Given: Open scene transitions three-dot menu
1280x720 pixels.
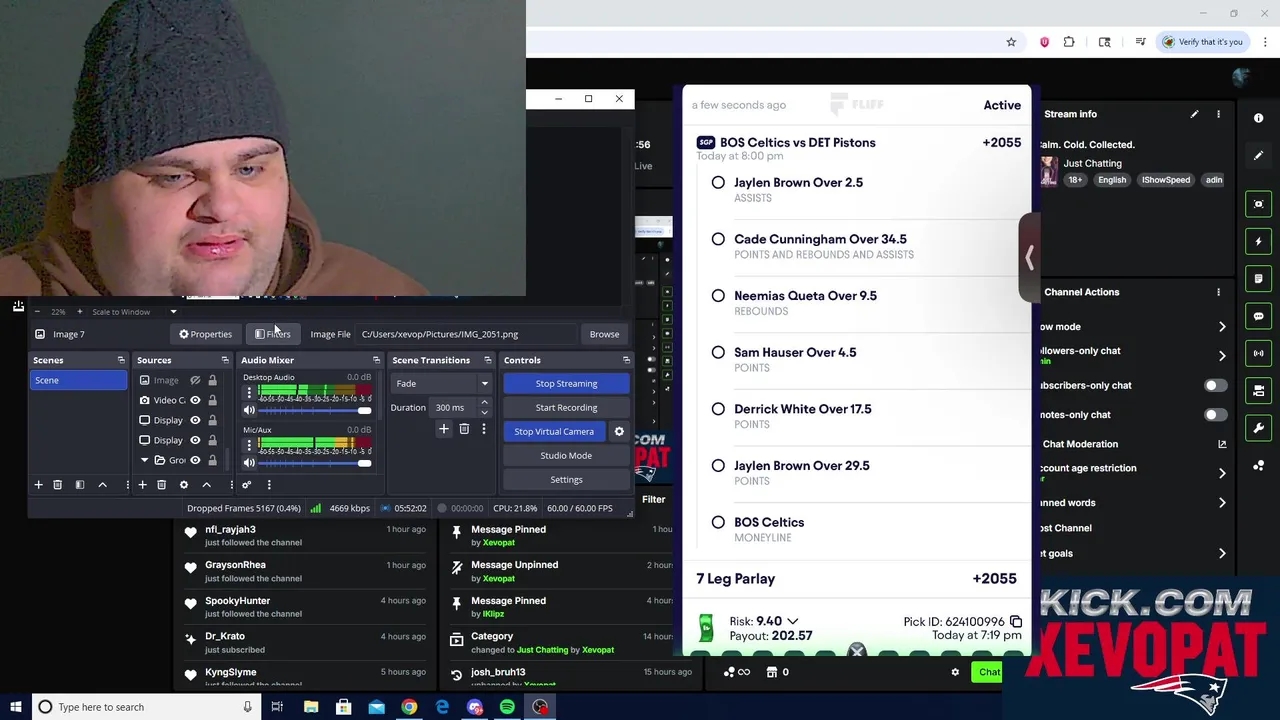Looking at the screenshot, I should (x=484, y=429).
